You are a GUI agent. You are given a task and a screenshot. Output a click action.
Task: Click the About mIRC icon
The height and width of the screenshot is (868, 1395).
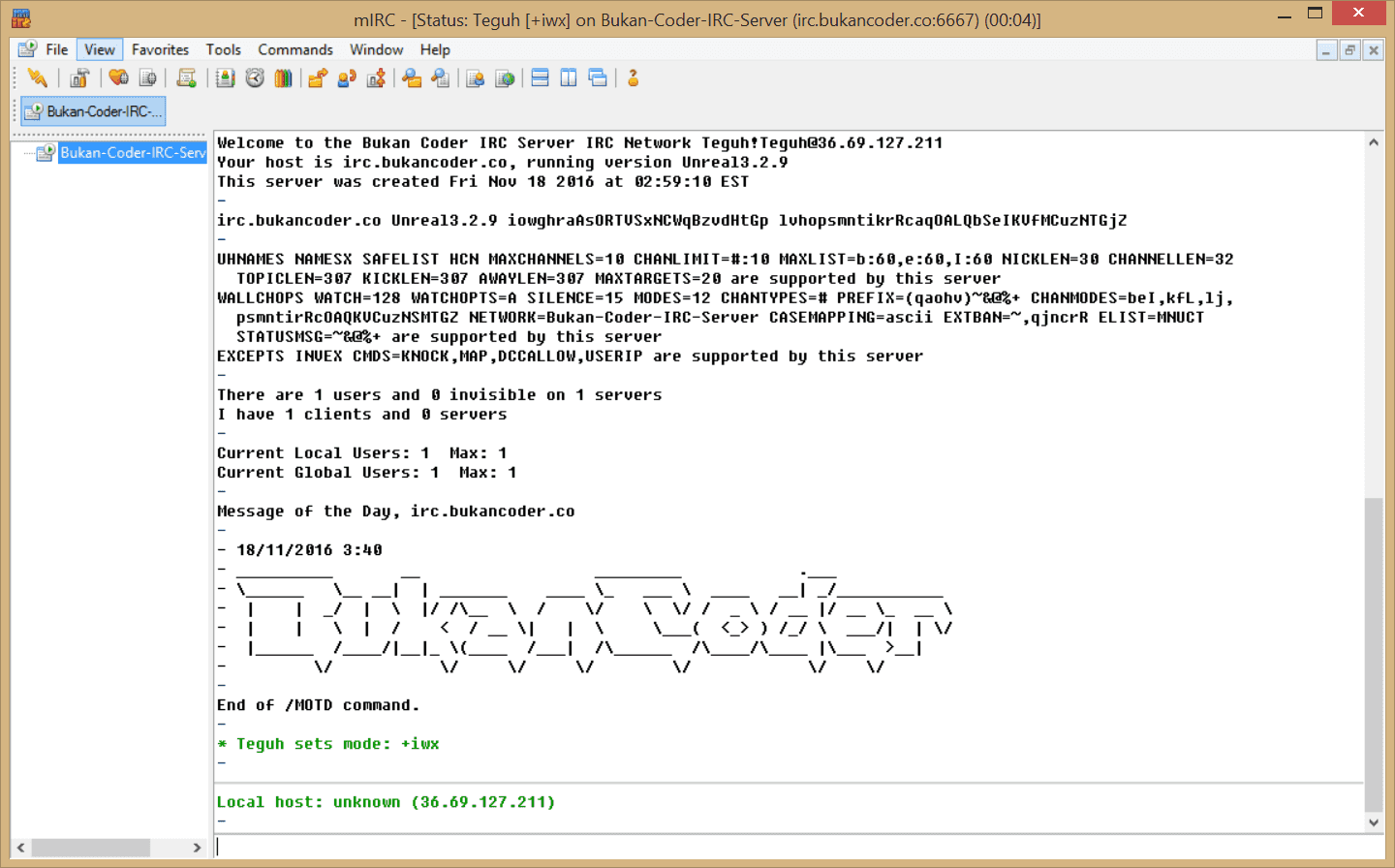point(633,78)
